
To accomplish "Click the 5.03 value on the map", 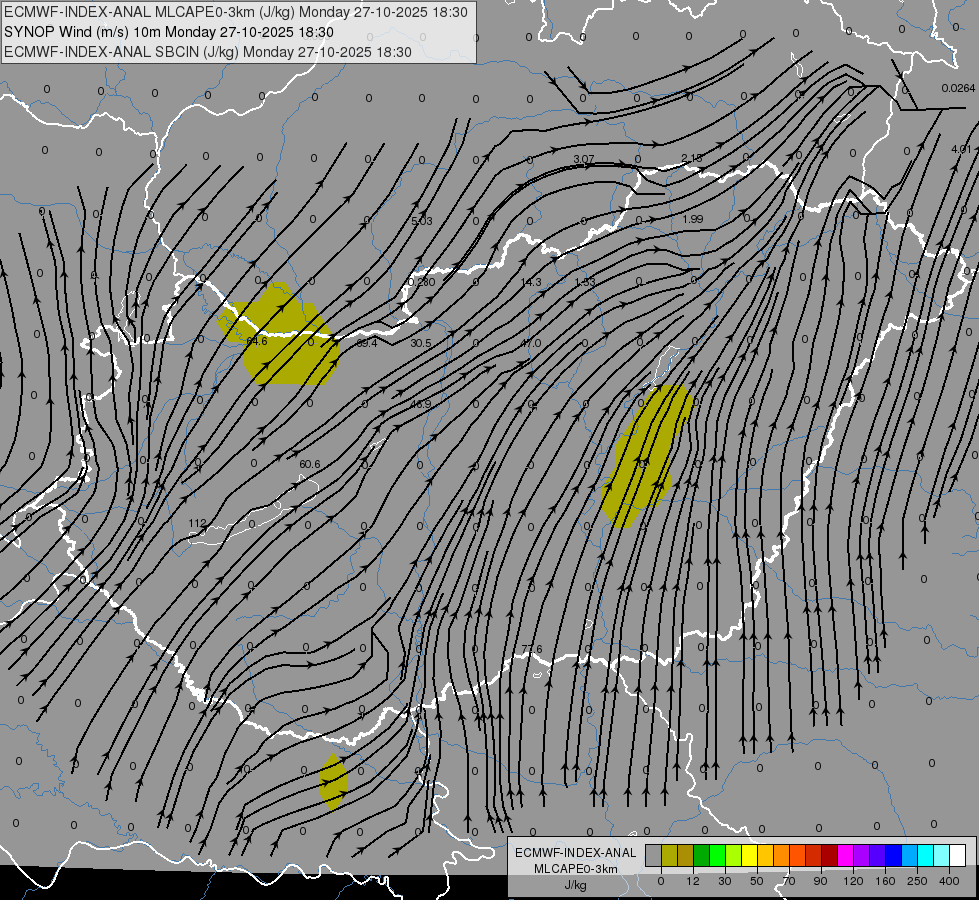I will (422, 221).
